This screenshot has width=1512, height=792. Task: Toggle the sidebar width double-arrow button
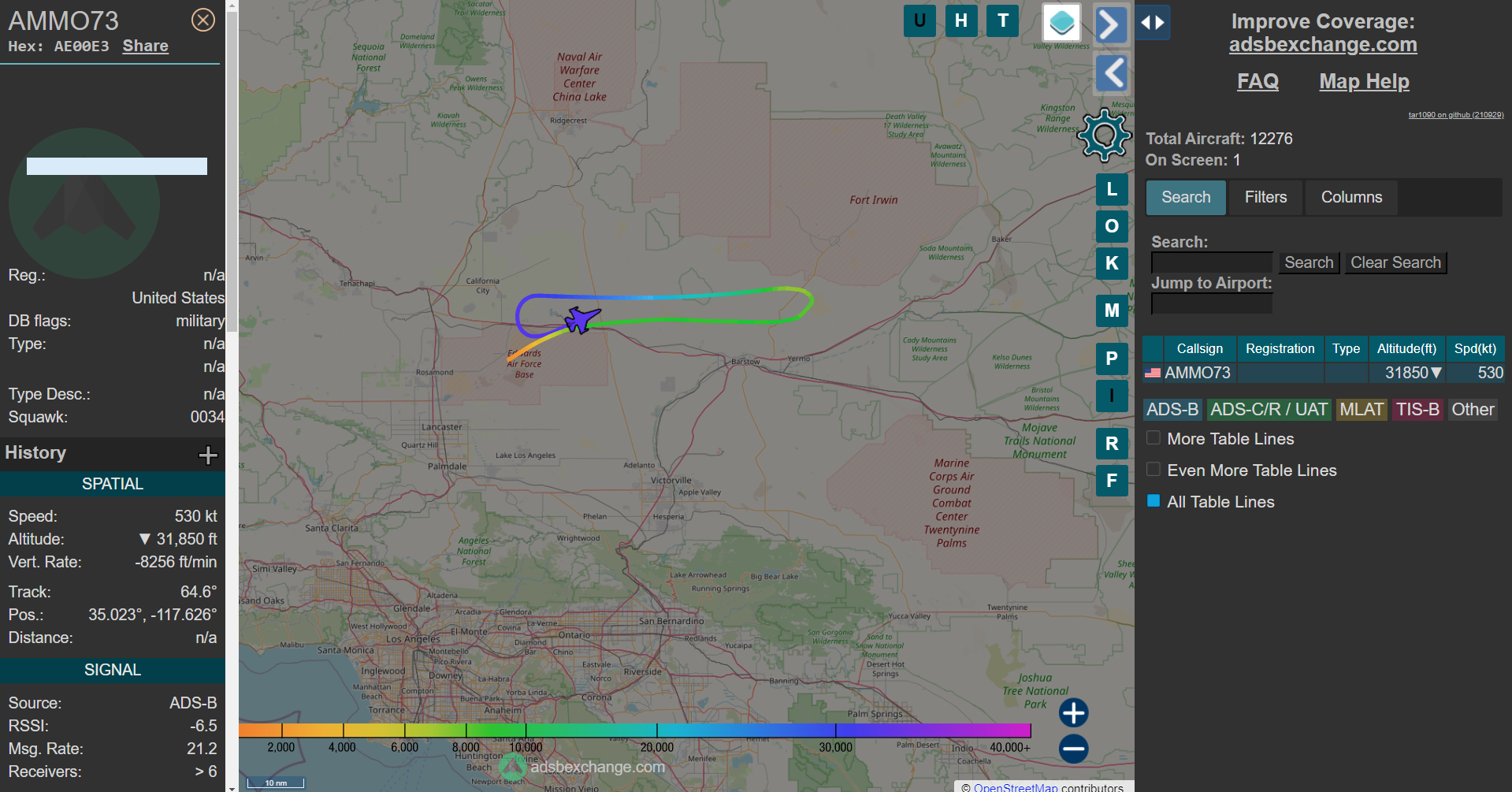[x=1153, y=23]
